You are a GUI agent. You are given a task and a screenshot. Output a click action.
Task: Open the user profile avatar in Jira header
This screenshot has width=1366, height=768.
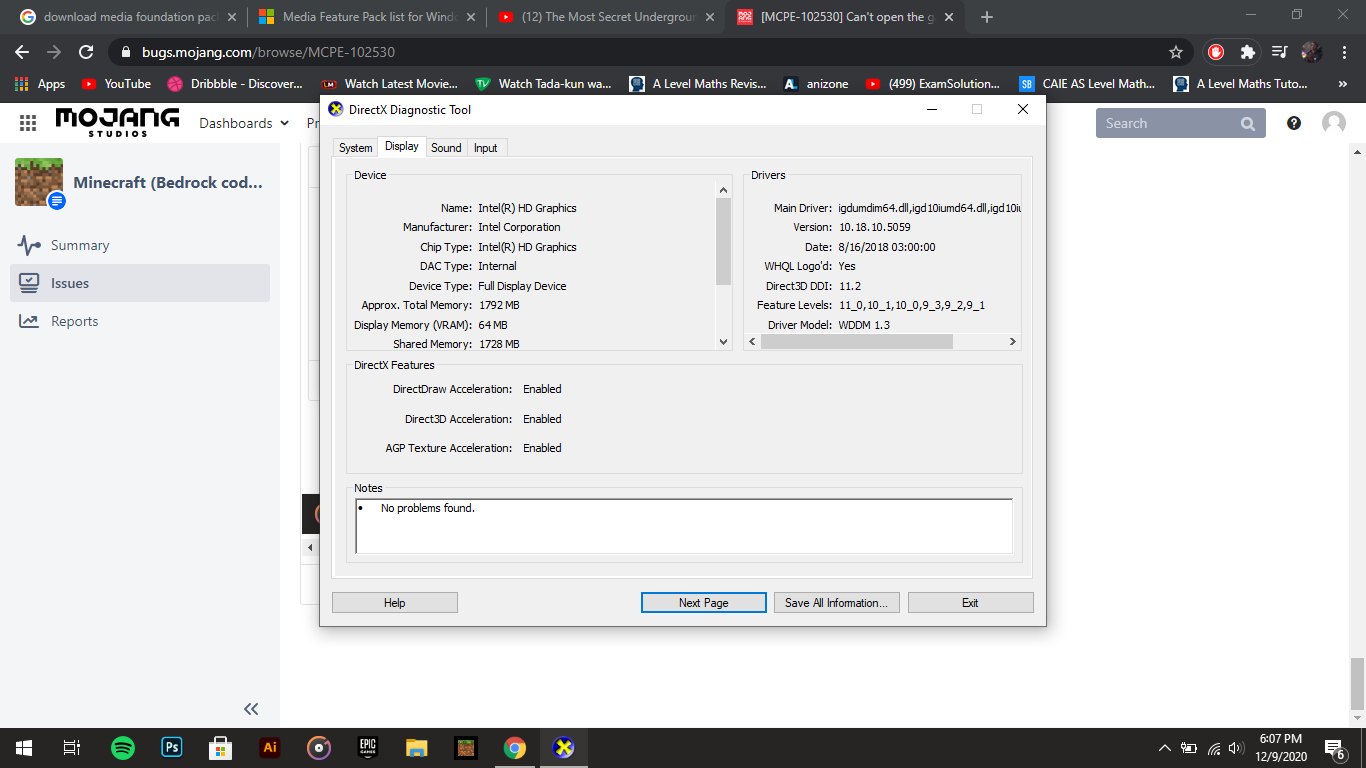point(1334,123)
